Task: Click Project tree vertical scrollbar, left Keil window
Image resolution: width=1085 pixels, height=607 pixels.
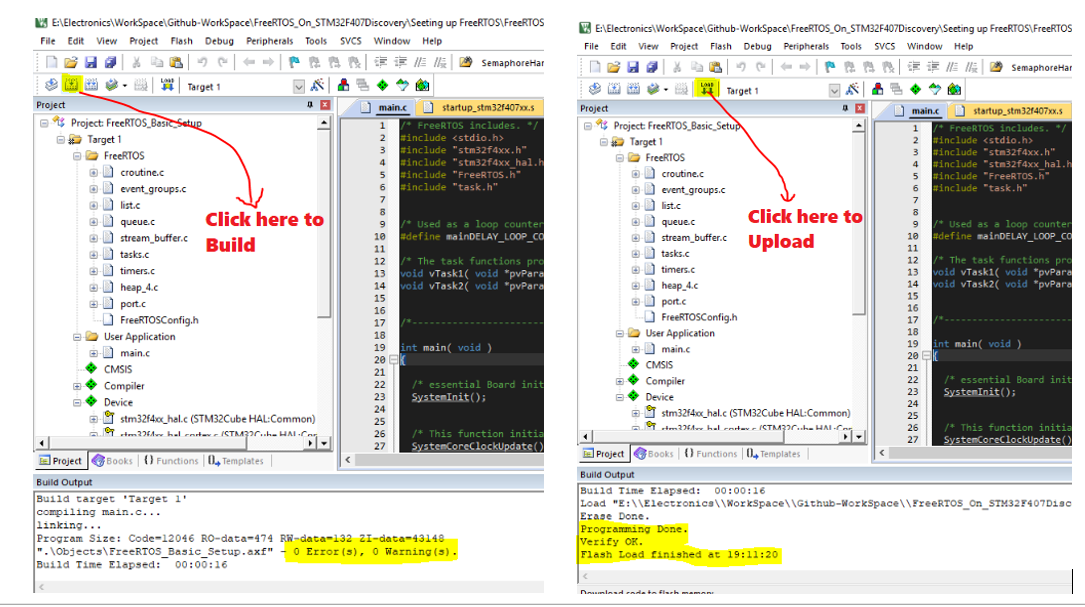Action: tap(324, 223)
